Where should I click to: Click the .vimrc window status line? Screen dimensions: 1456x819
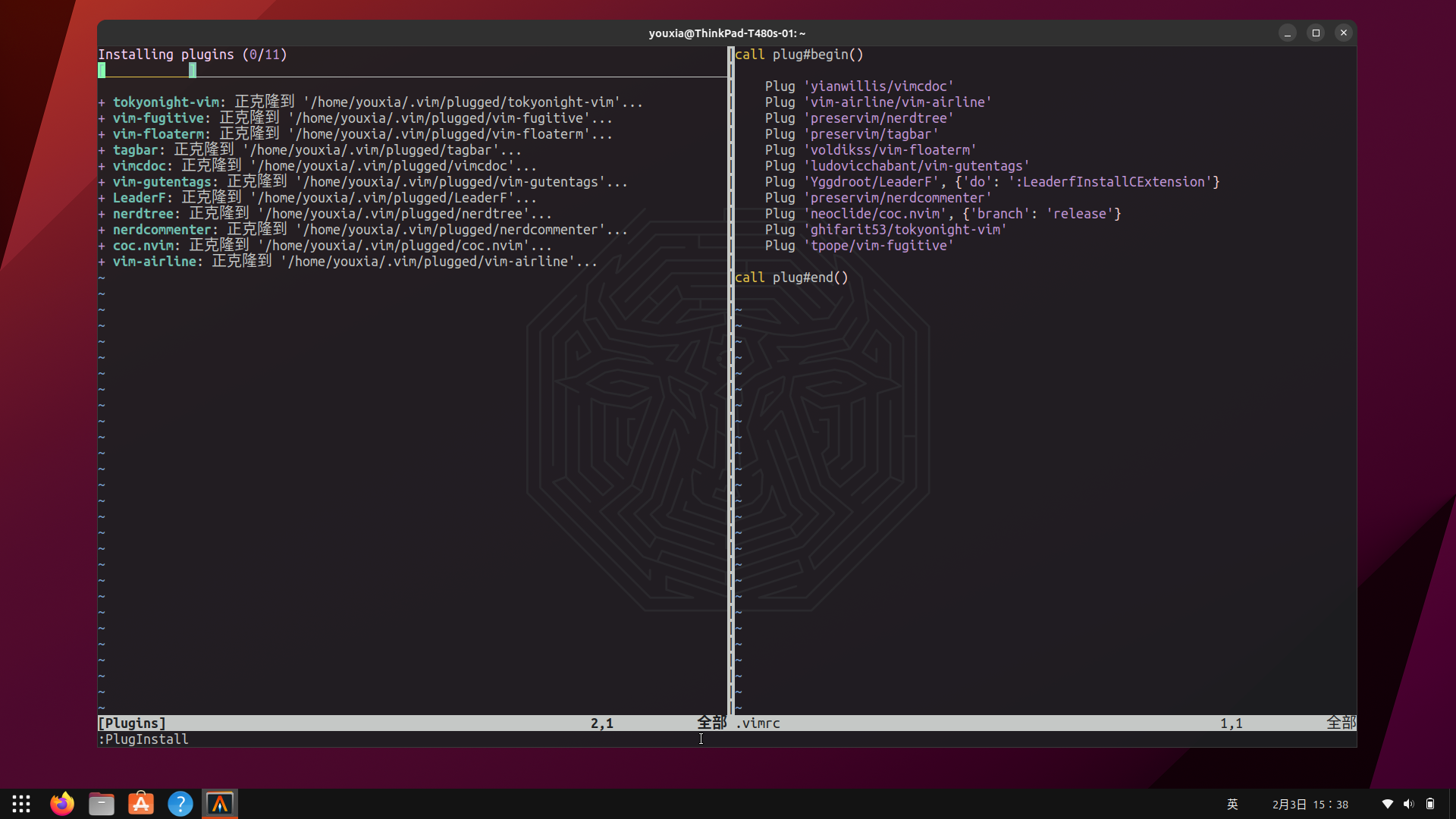pos(758,723)
